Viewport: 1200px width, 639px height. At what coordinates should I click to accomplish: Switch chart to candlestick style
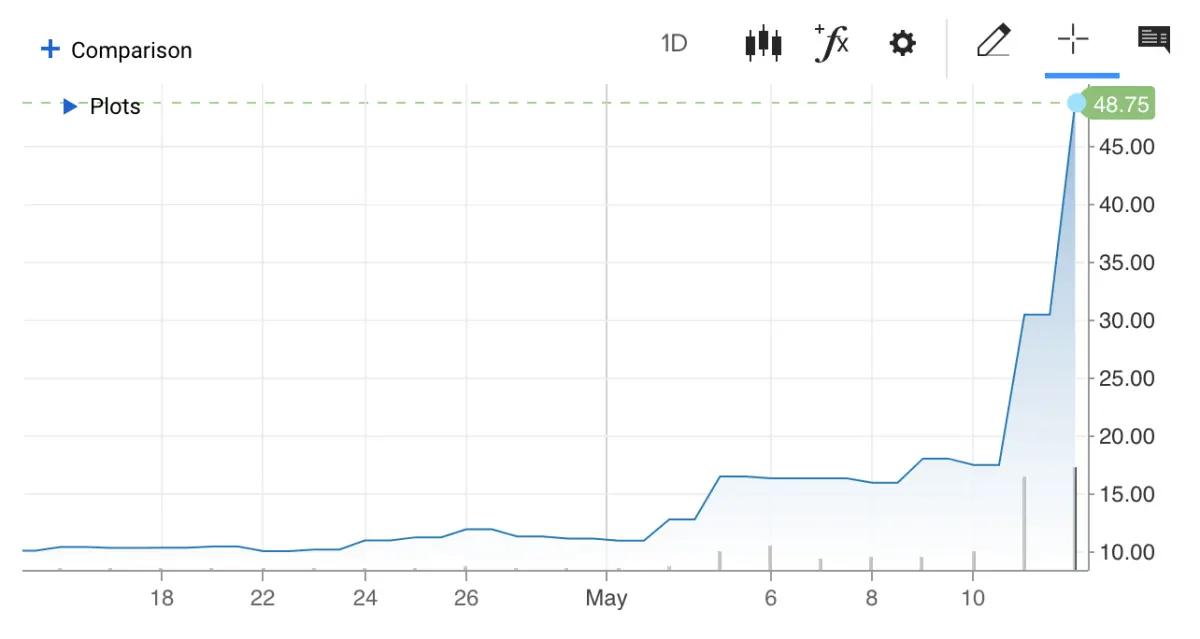click(x=763, y=43)
